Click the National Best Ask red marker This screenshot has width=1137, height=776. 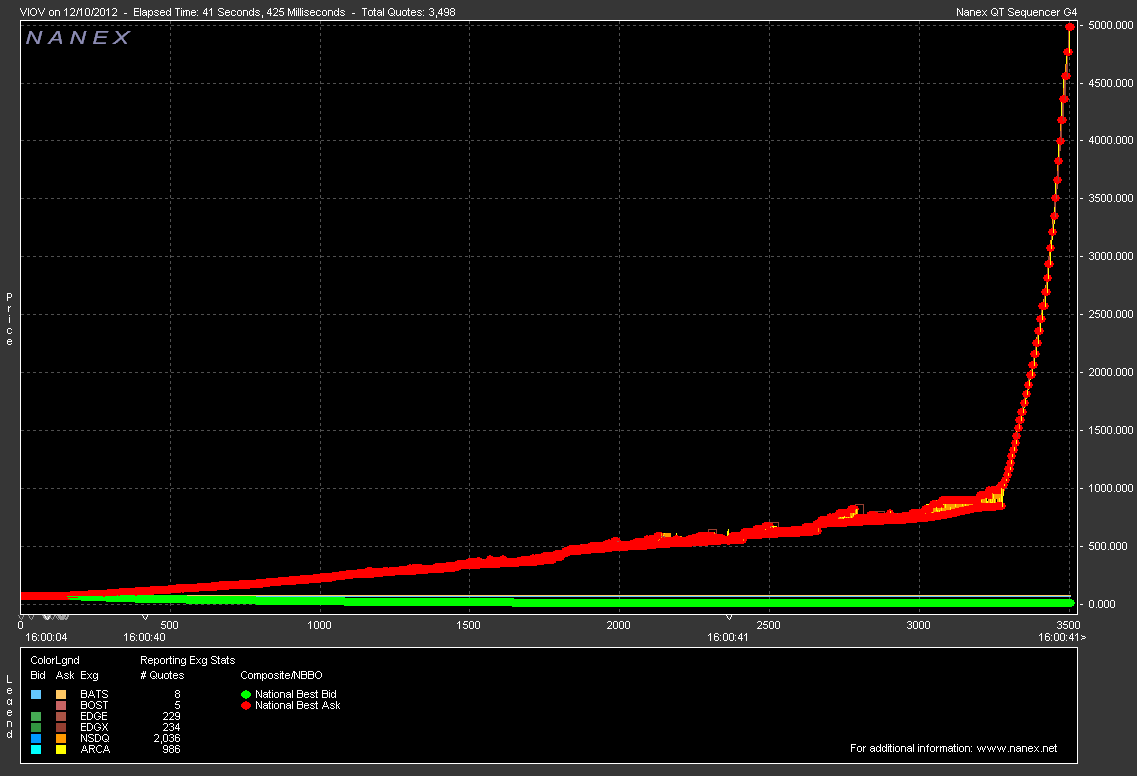[x=246, y=706]
